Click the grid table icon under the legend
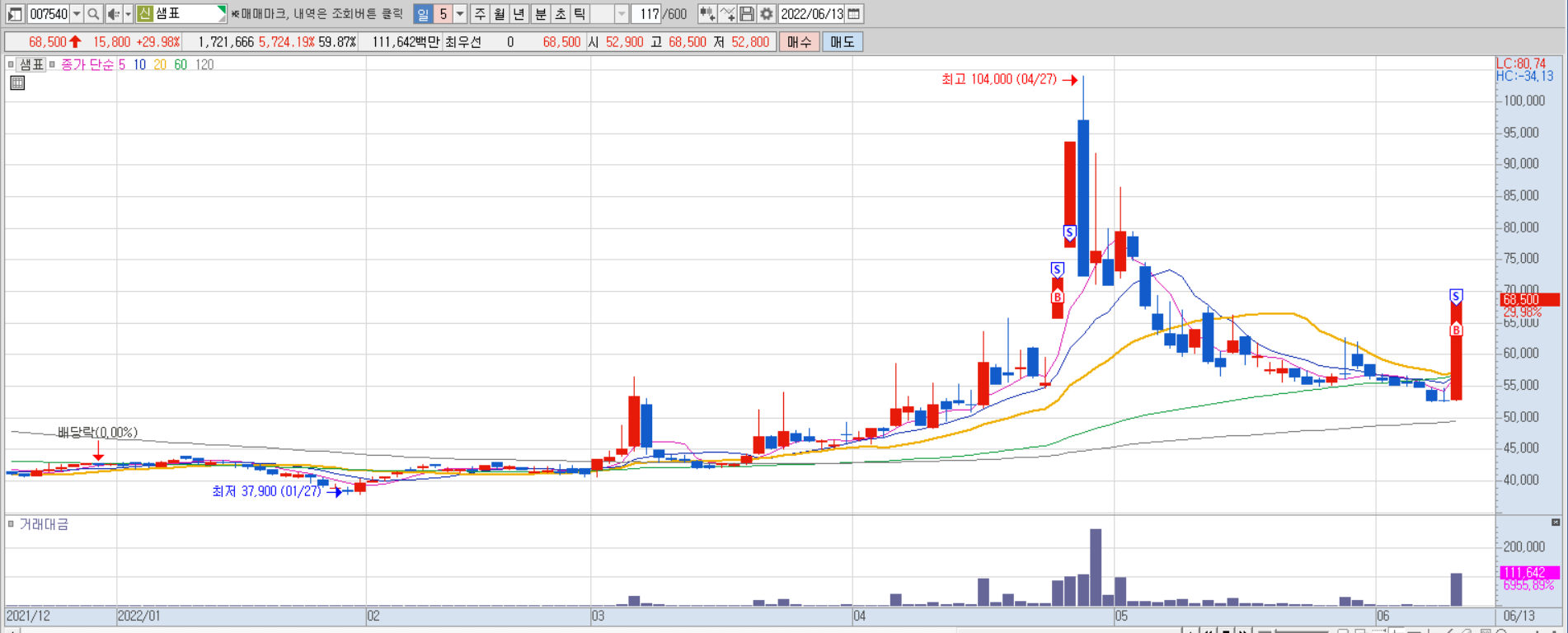This screenshot has width=1568, height=633. click(x=17, y=82)
